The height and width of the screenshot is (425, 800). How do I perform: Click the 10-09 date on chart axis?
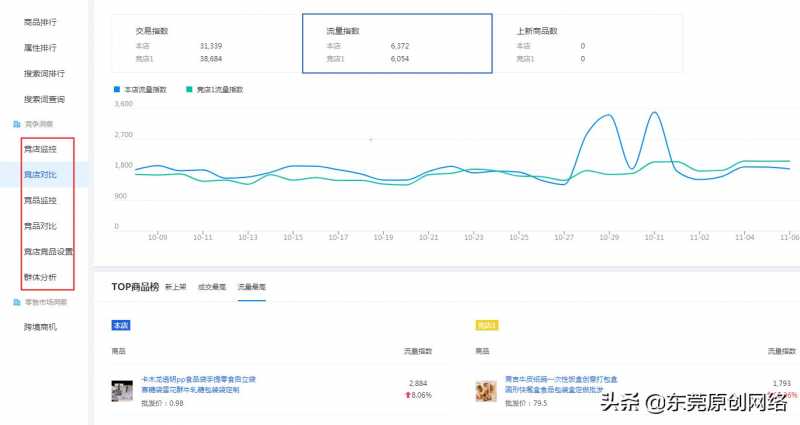pyautogui.click(x=157, y=237)
